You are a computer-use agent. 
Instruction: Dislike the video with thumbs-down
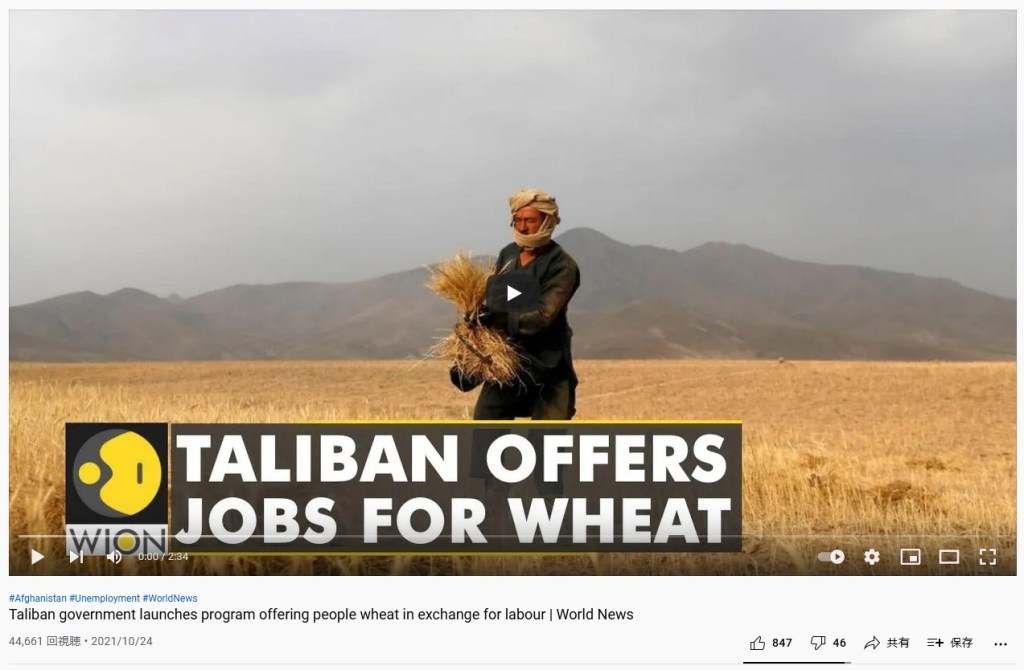point(828,643)
